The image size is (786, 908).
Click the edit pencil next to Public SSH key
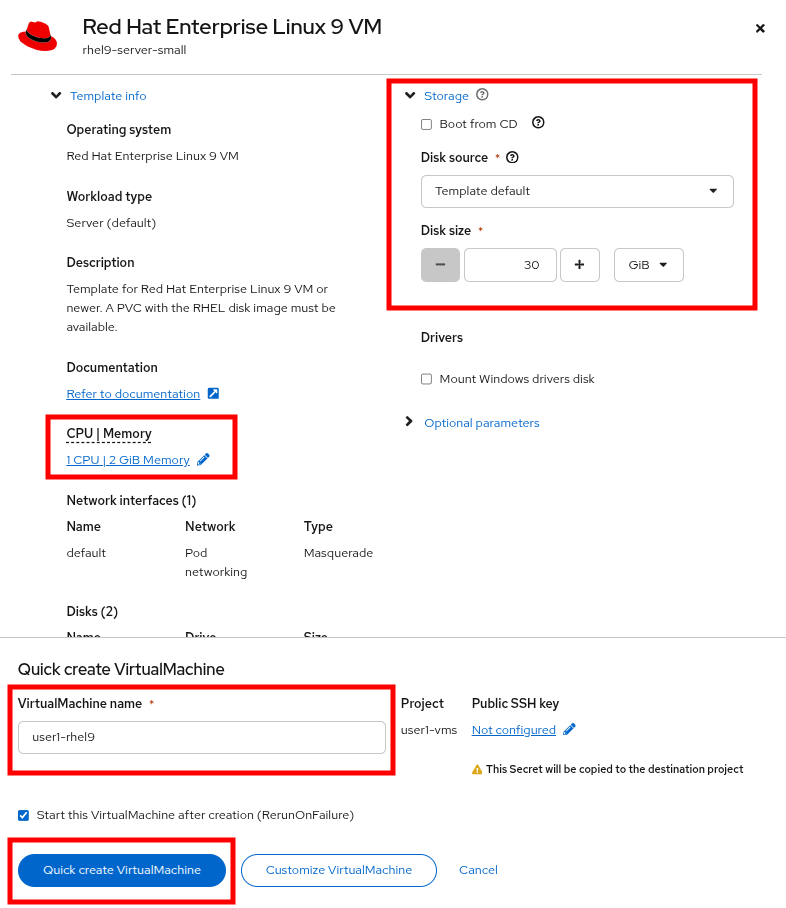(569, 730)
